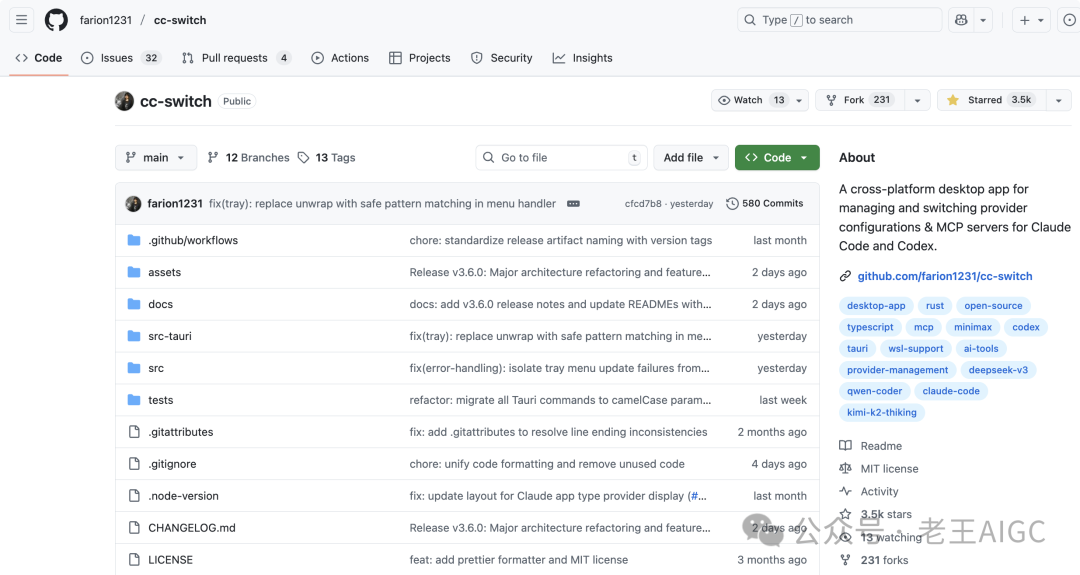Click the plus create-new icon

click(x=1024, y=20)
